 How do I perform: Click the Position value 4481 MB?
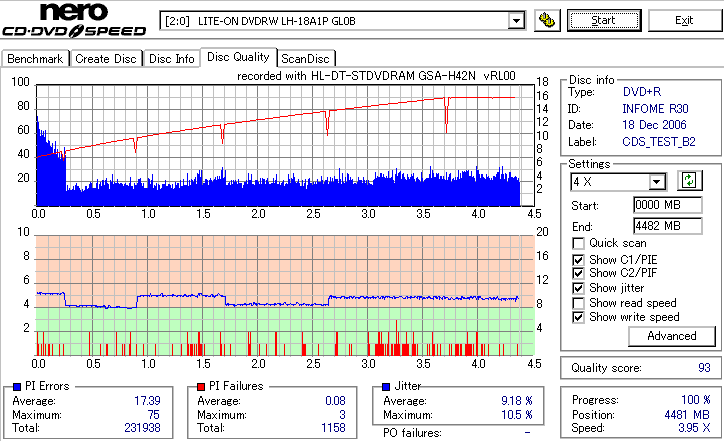click(x=687, y=415)
